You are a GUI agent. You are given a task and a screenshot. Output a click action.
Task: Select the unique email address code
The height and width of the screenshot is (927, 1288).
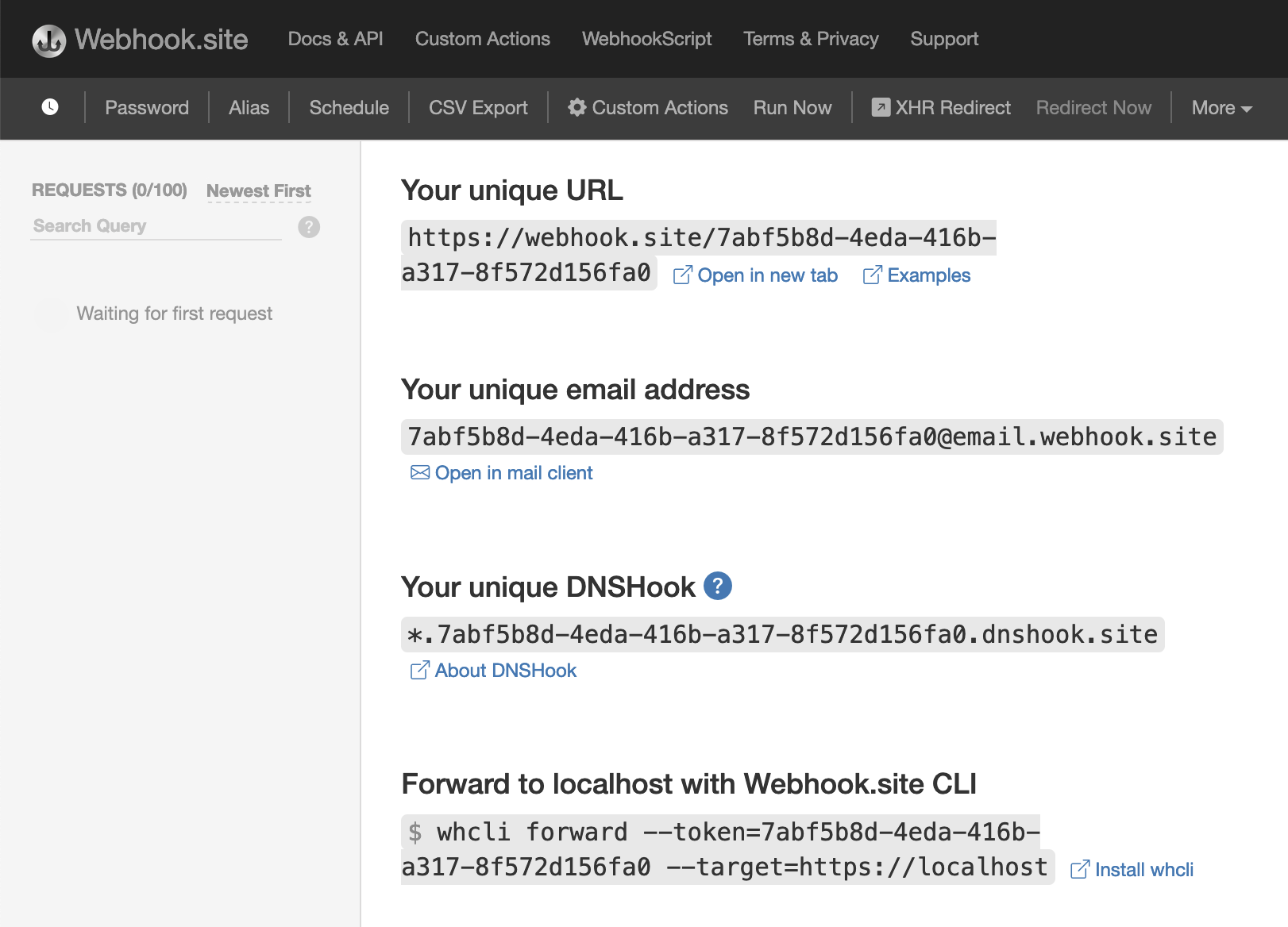tap(812, 437)
